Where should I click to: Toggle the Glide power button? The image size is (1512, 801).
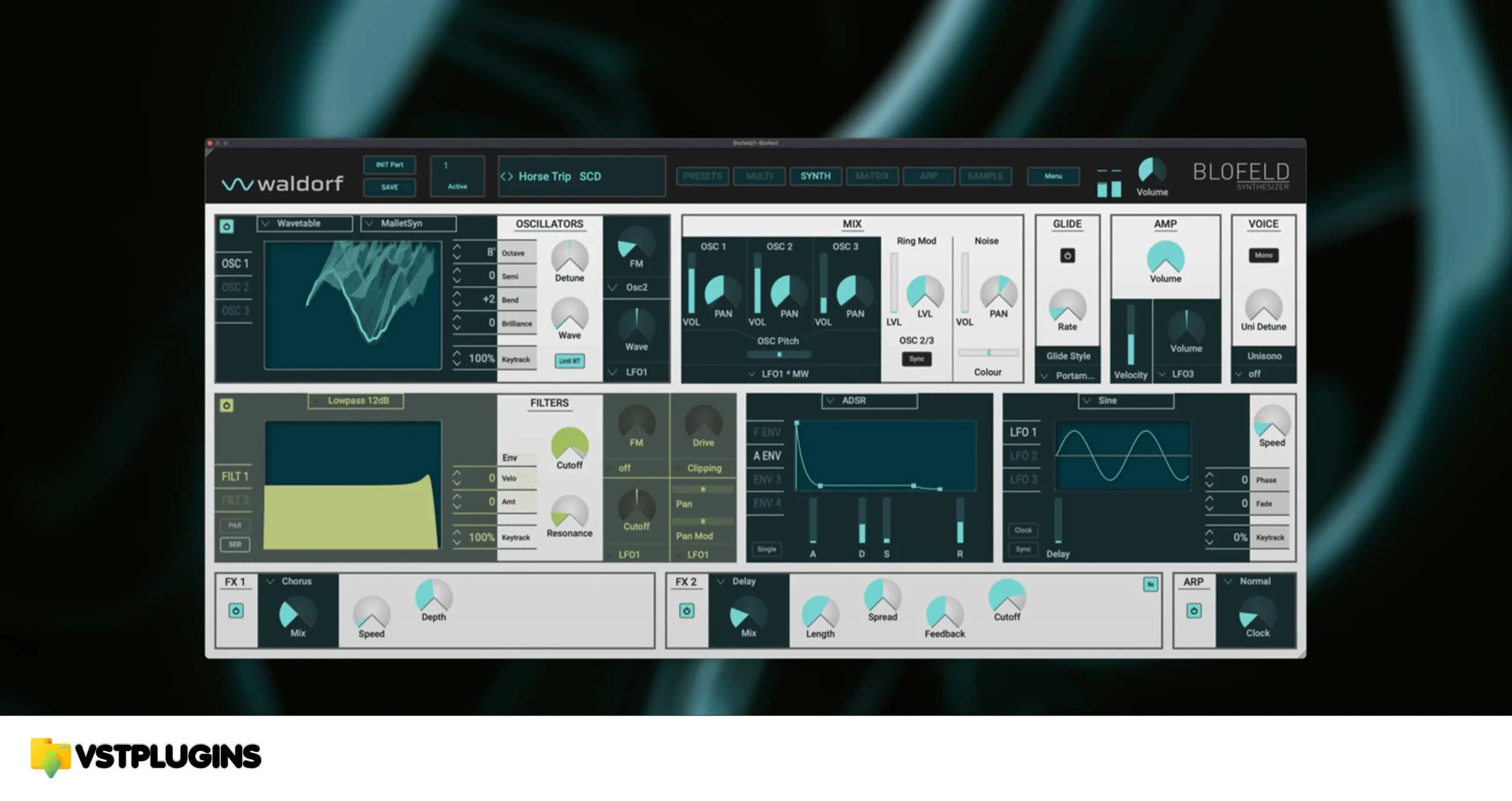point(1067,256)
